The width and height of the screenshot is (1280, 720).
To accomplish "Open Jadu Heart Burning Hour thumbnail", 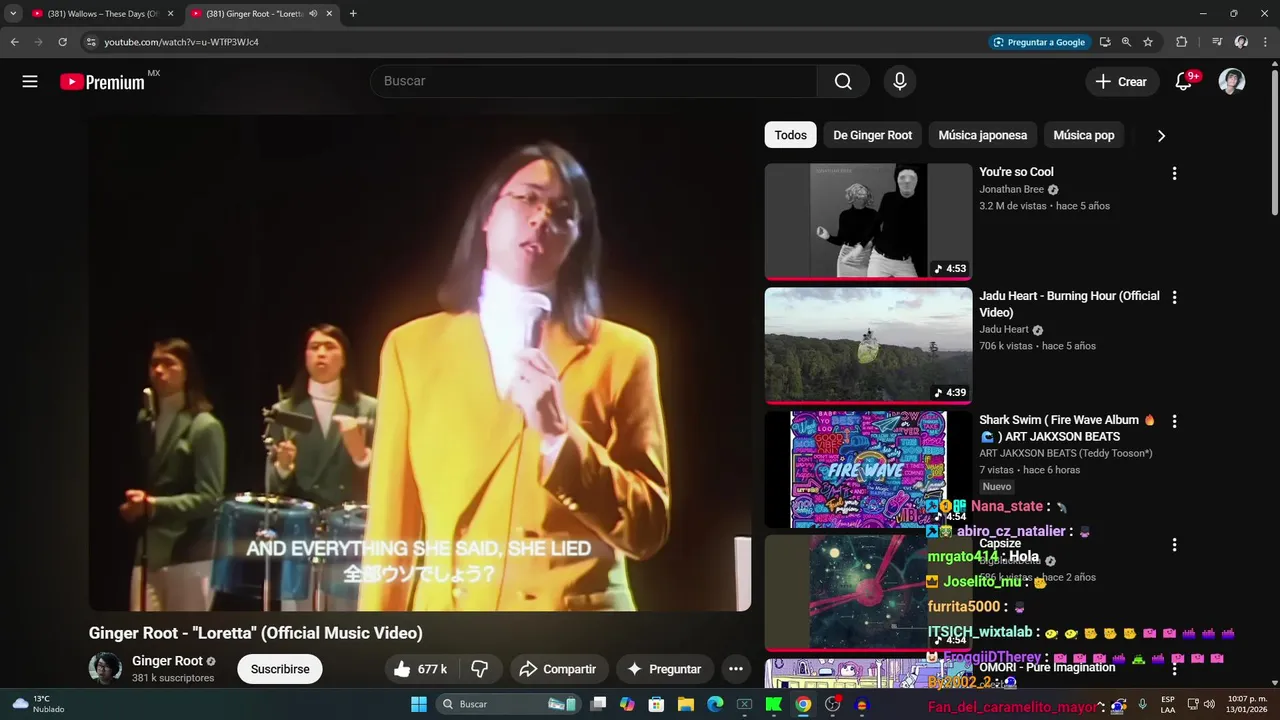I will [868, 345].
